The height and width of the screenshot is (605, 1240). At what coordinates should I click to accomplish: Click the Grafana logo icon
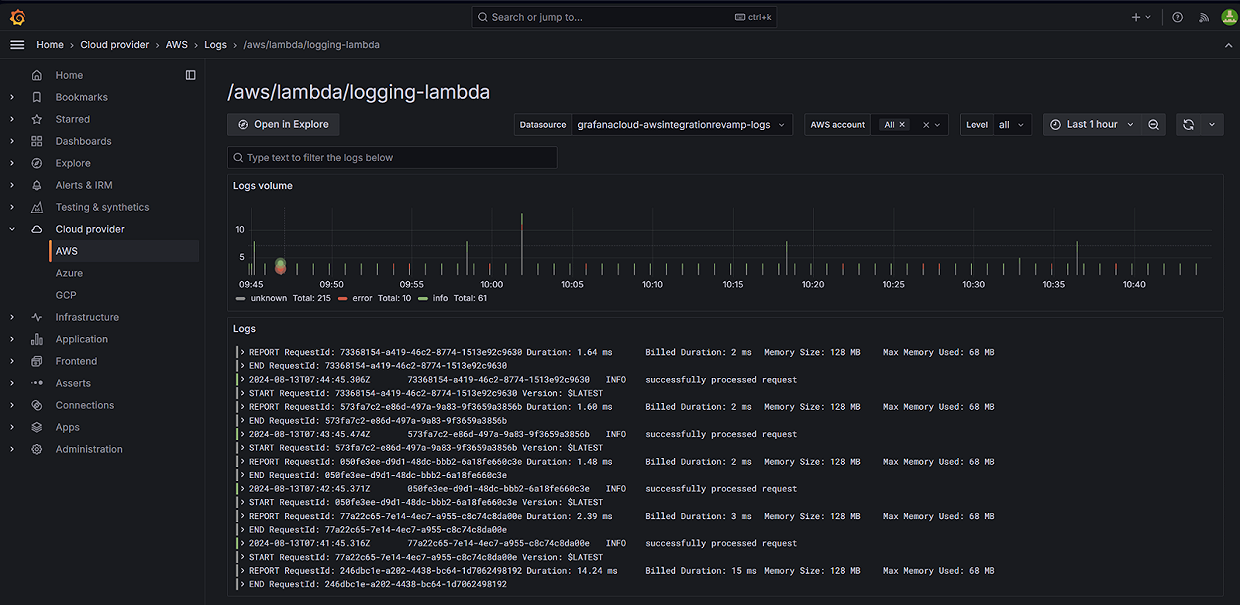[17, 17]
